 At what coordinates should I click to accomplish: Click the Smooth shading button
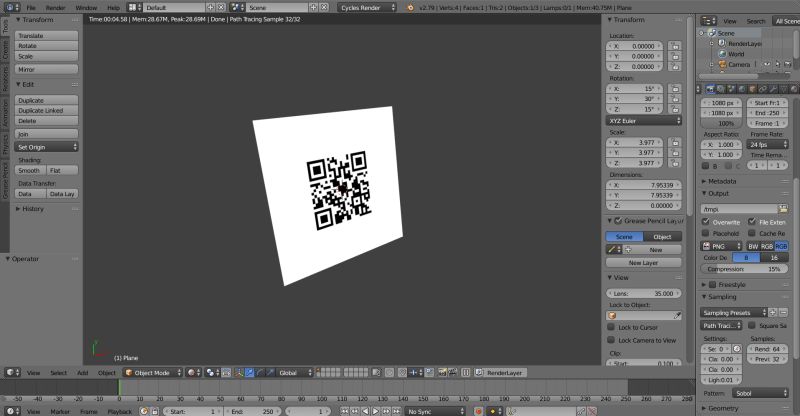click(30, 170)
